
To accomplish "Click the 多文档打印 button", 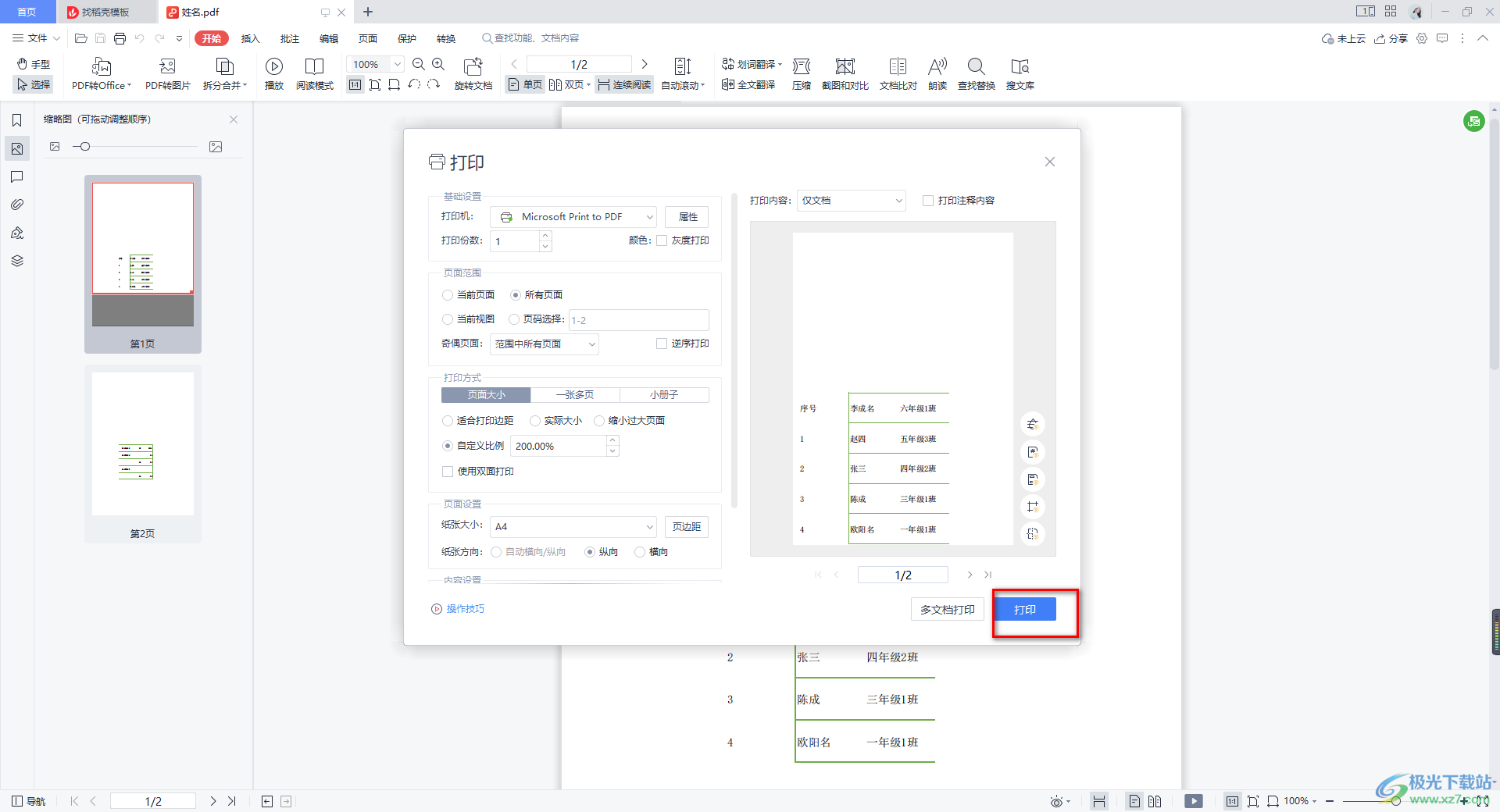I will [x=947, y=610].
